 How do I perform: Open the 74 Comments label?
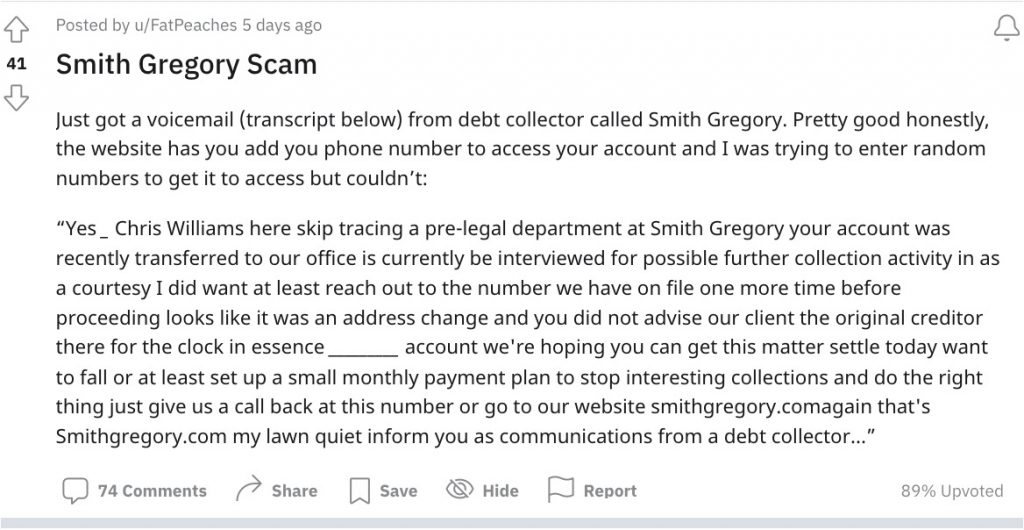coord(152,491)
